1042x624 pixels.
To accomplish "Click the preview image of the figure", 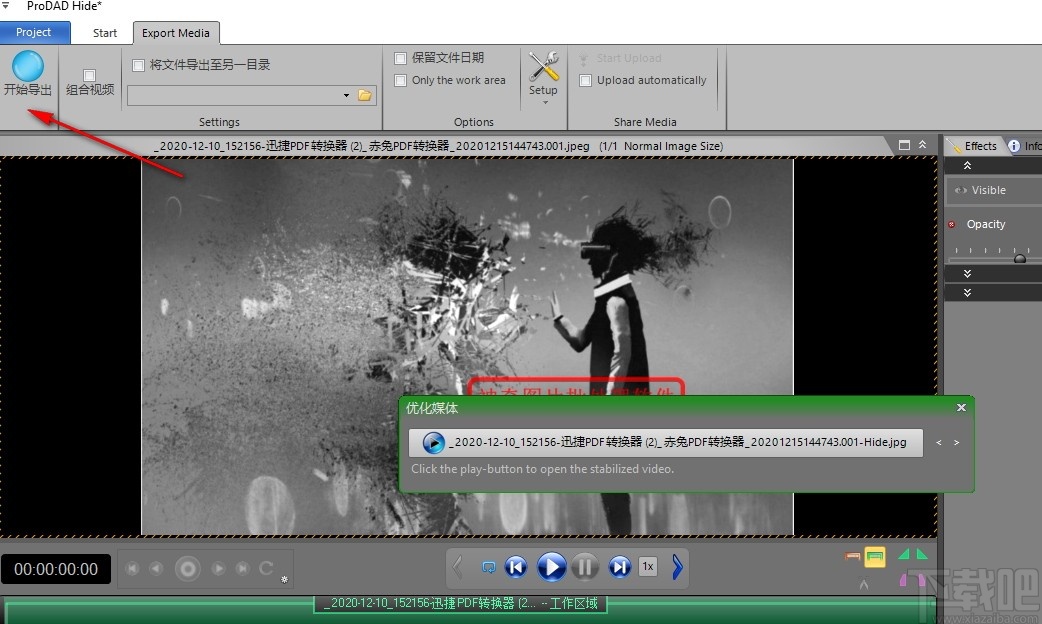I will point(467,346).
